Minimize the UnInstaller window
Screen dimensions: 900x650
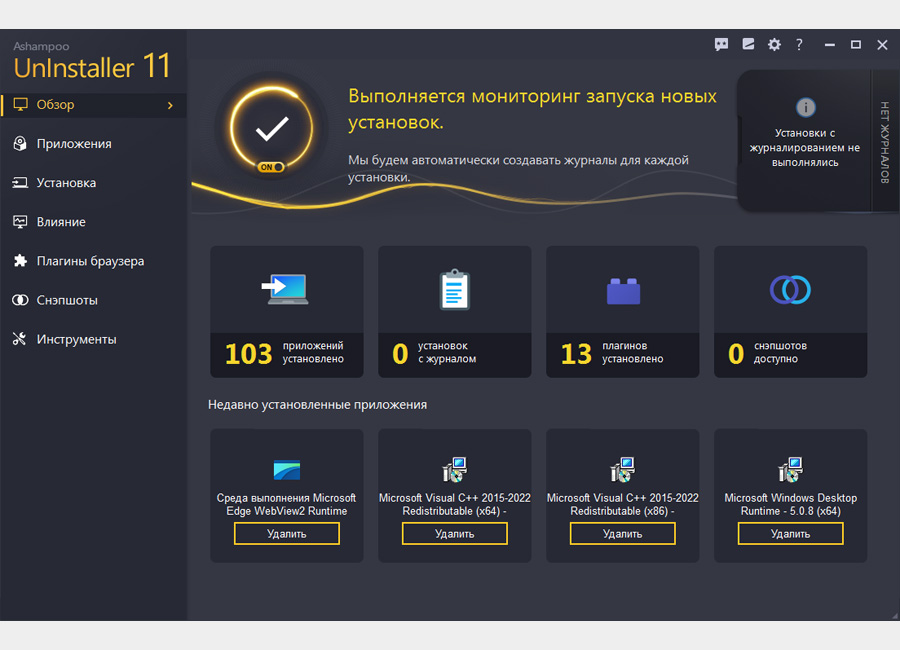[829, 44]
